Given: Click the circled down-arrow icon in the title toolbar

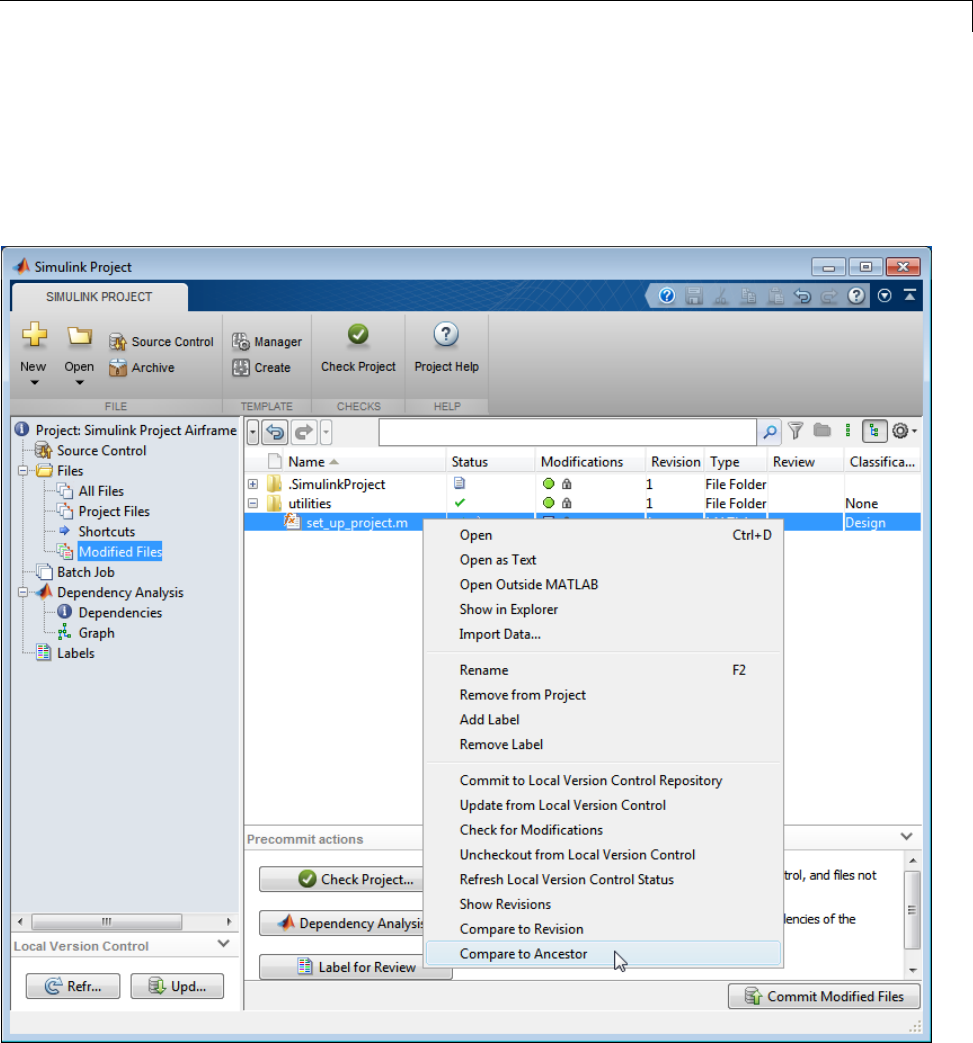Looking at the screenshot, I should point(884,296).
